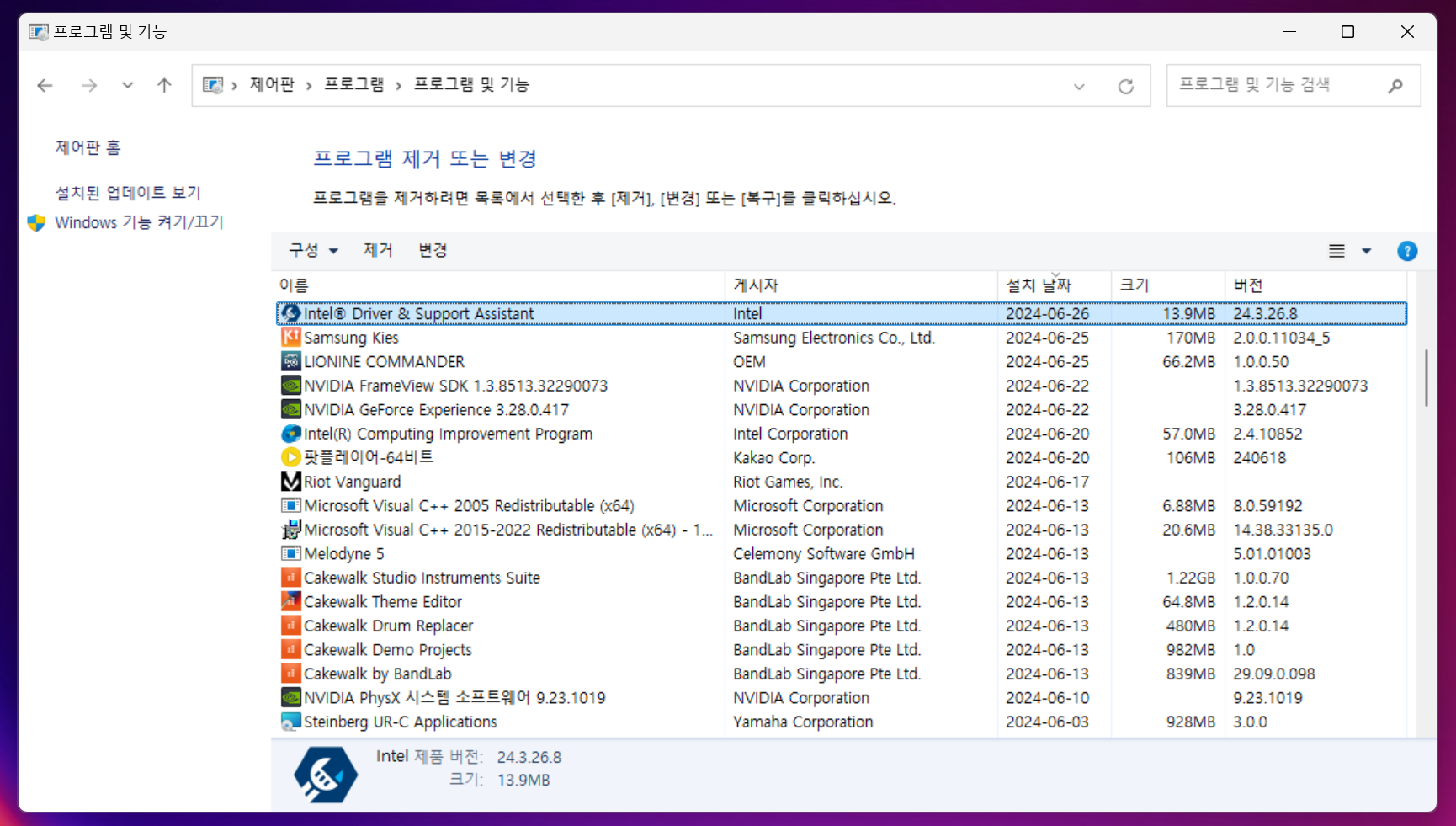Click the control panel icon in address bar
This screenshot has width=1456, height=826.
pyautogui.click(x=213, y=85)
